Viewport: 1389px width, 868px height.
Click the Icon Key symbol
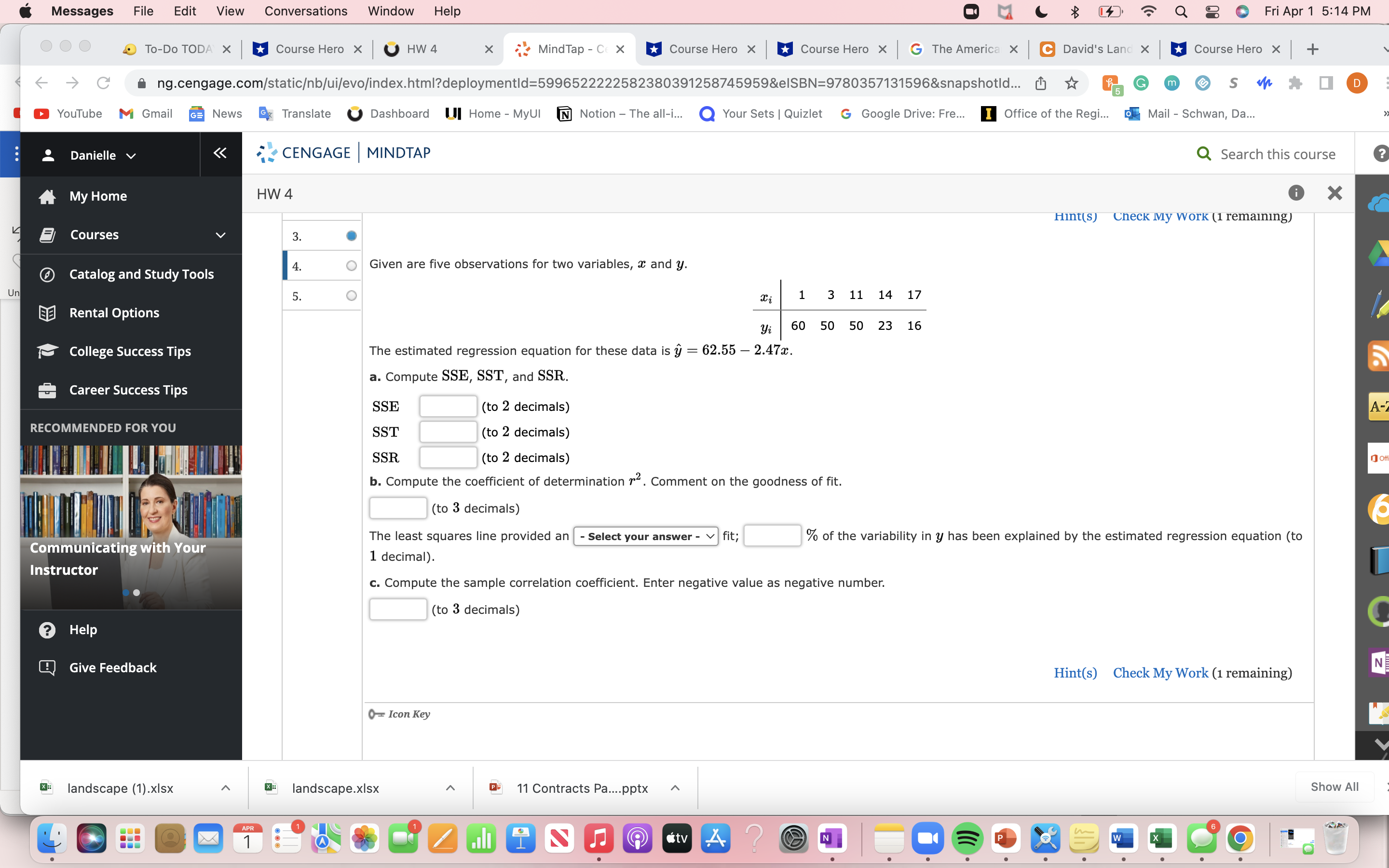pos(376,714)
